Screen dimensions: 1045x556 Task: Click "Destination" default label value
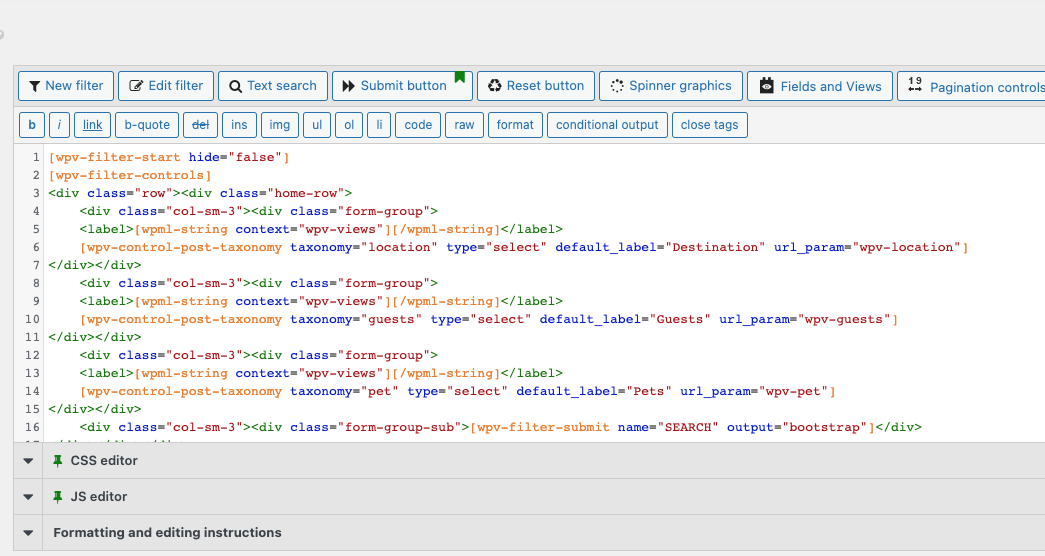click(715, 247)
